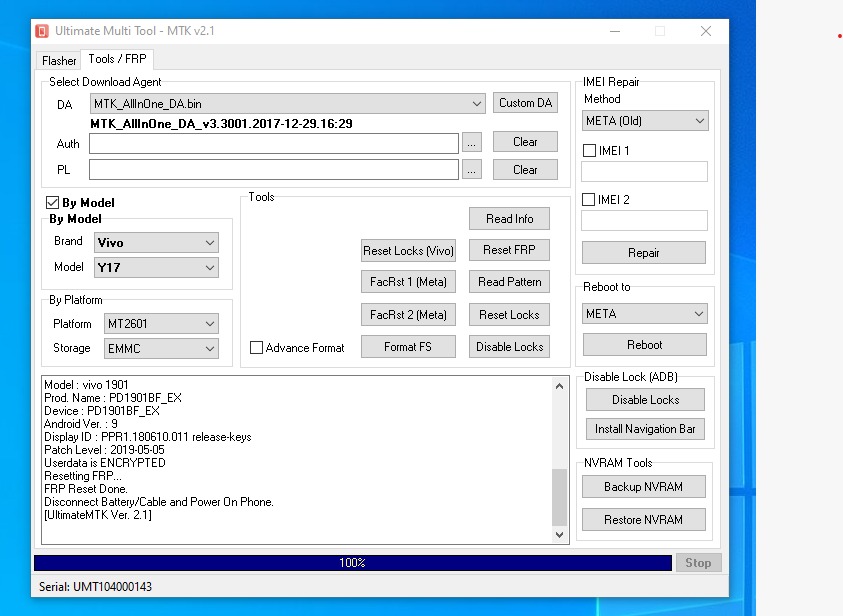Click the Reset Locks button in Tools
843x616 pixels.
click(509, 314)
